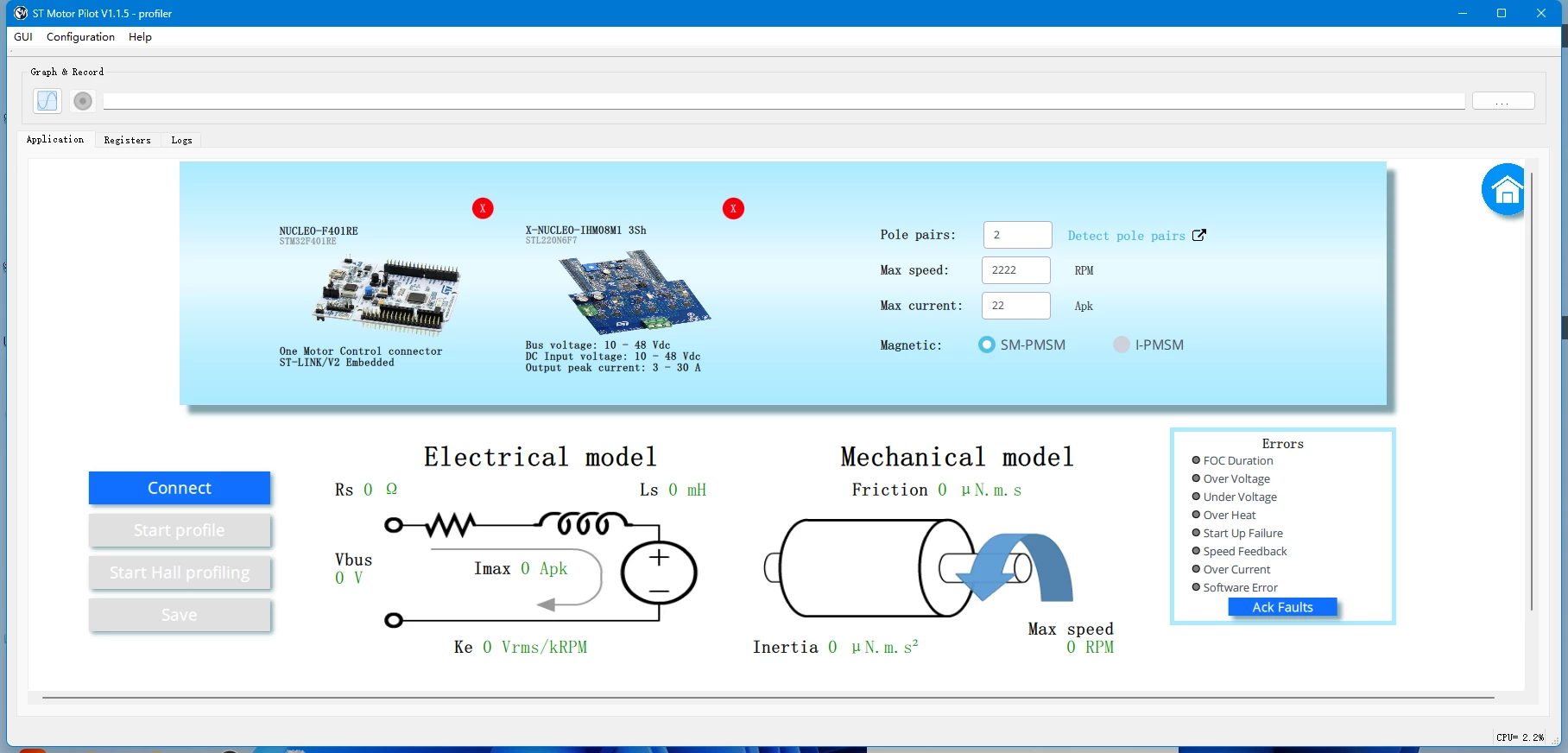
Task: Open the Help menu
Action: coord(140,37)
